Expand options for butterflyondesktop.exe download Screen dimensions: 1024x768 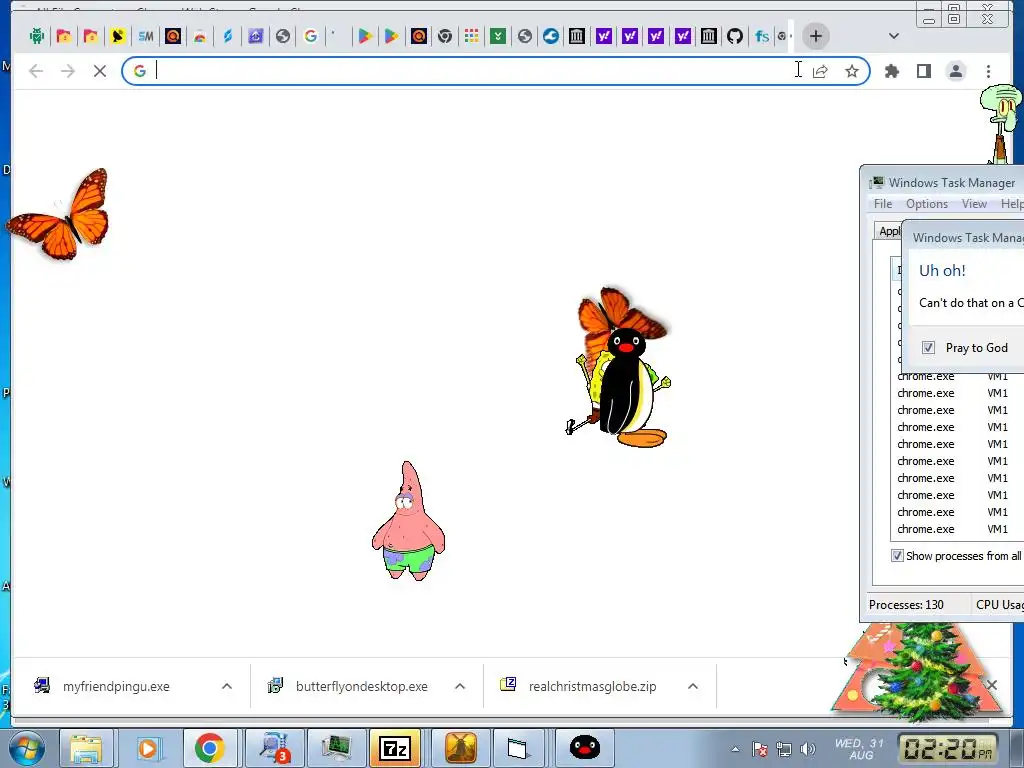pos(460,686)
